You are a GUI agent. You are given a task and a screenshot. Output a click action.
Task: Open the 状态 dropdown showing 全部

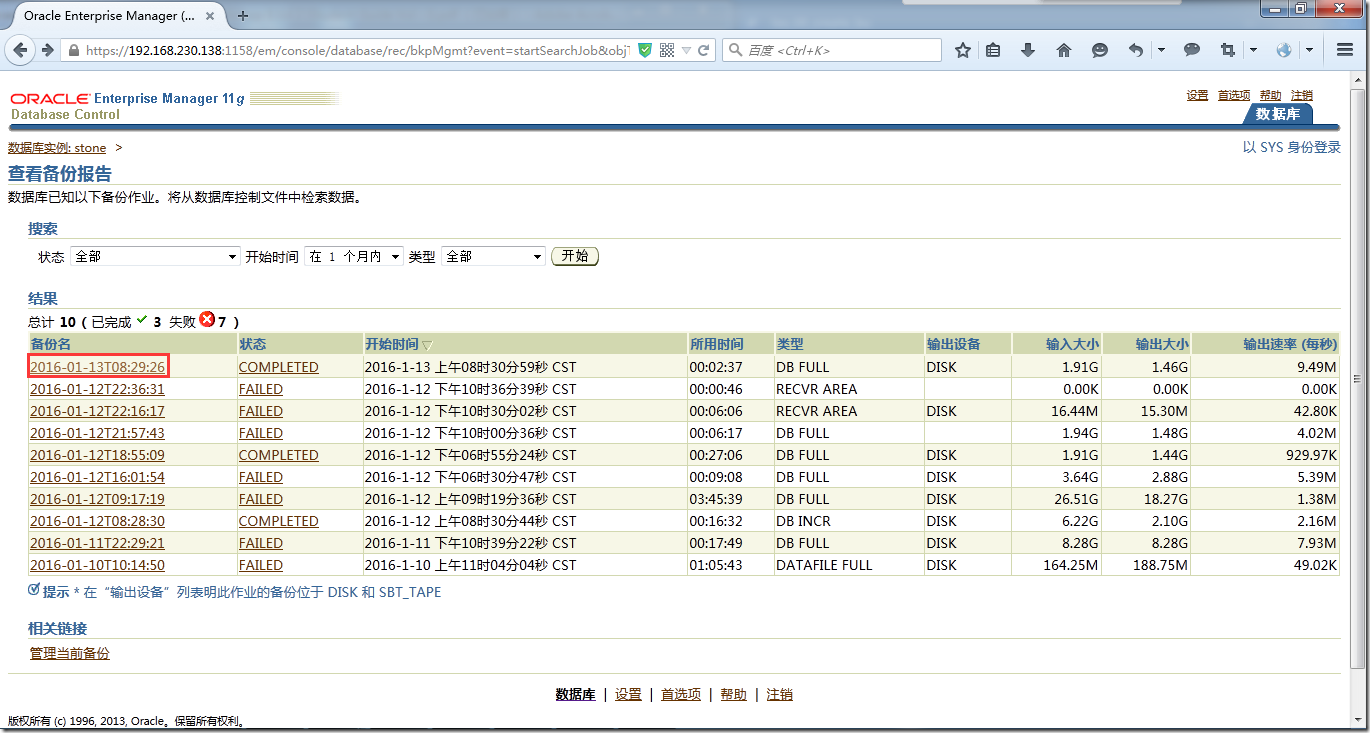click(x=155, y=257)
